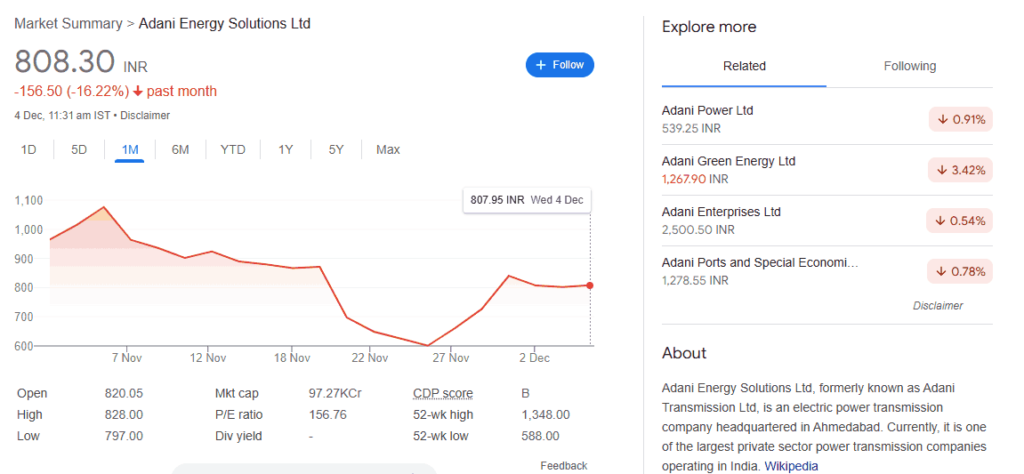Click the 52-wk low value 588.00
1024x474 pixels.
(x=540, y=435)
